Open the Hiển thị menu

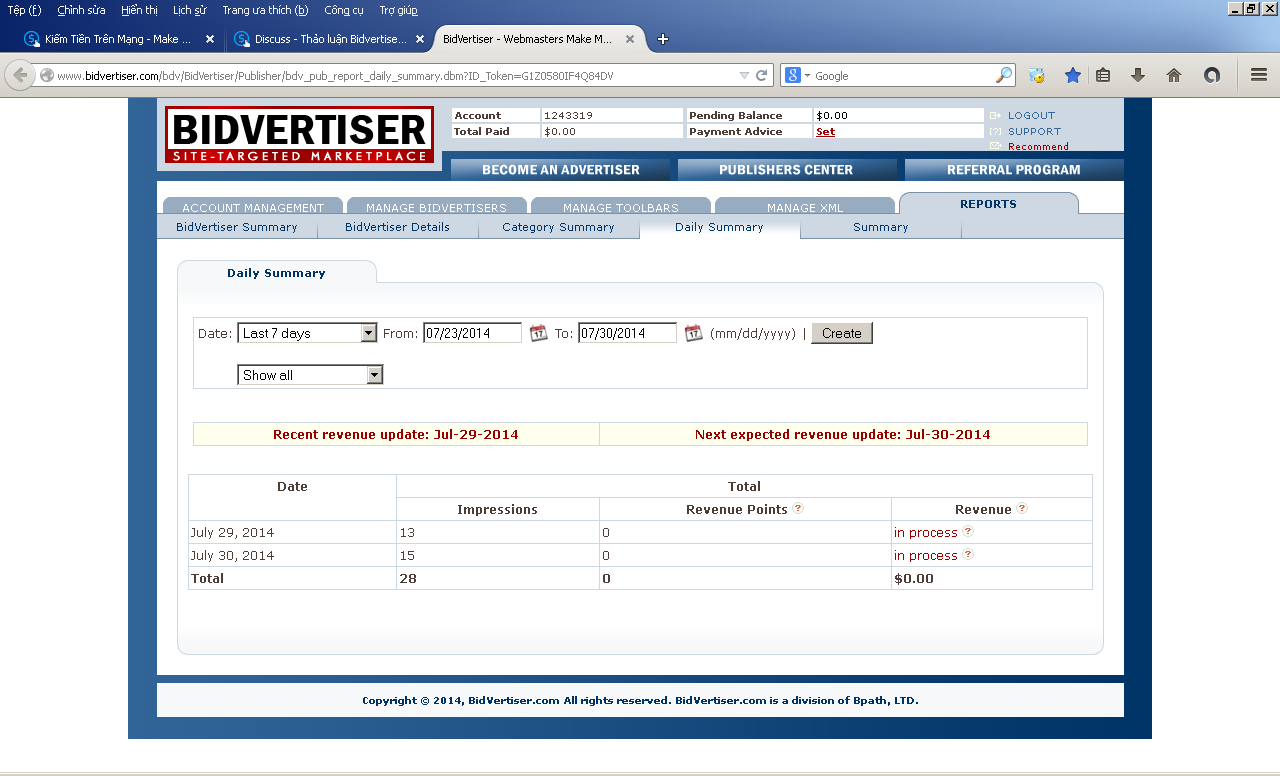pyautogui.click(x=139, y=10)
